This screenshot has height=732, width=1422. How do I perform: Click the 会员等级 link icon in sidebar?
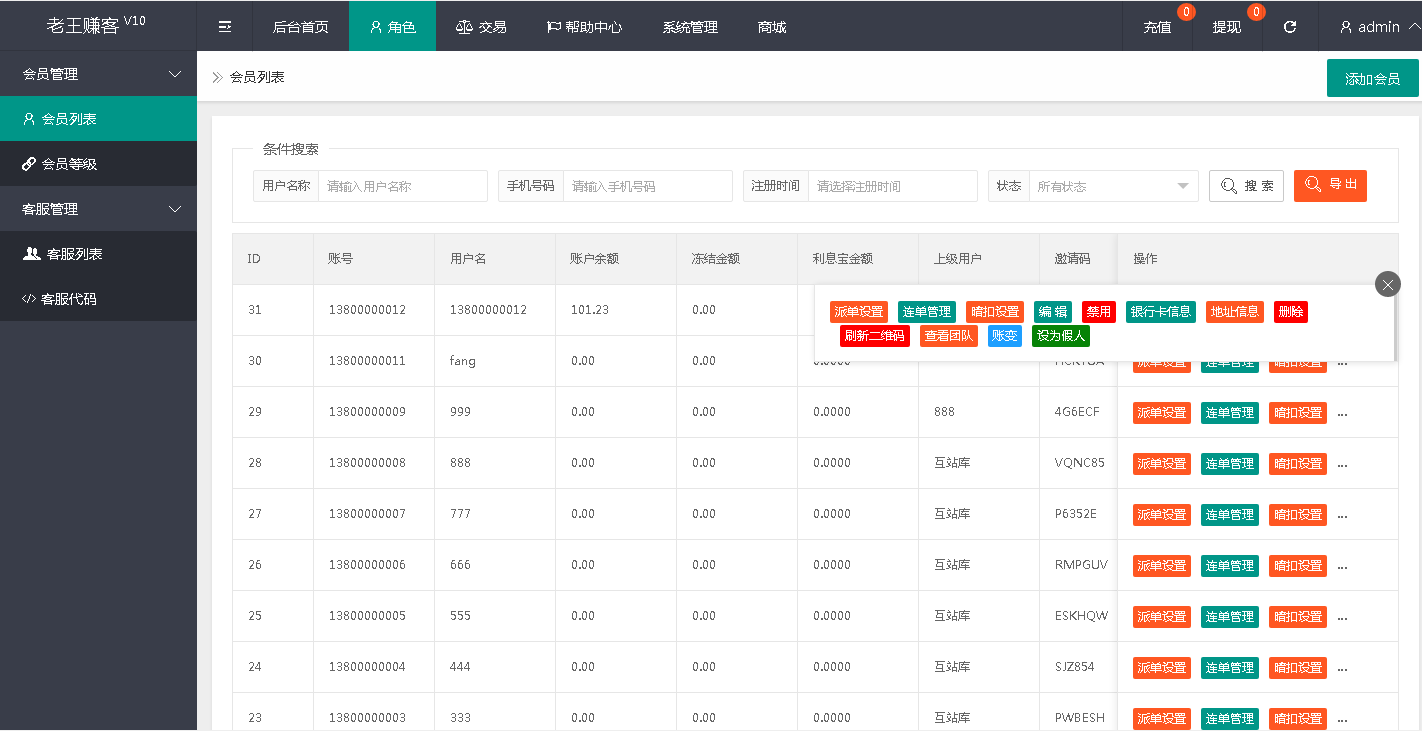(29, 164)
